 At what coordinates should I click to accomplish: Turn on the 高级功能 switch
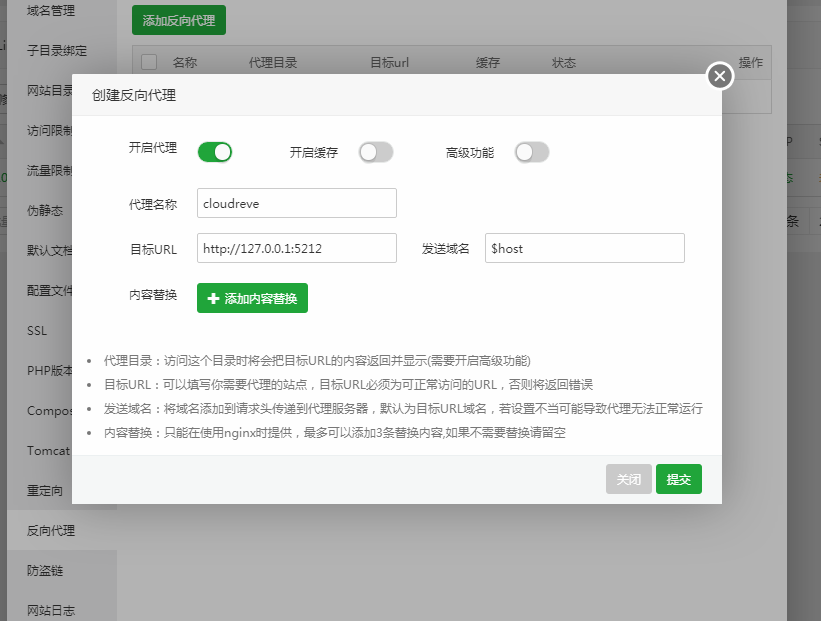tap(532, 152)
